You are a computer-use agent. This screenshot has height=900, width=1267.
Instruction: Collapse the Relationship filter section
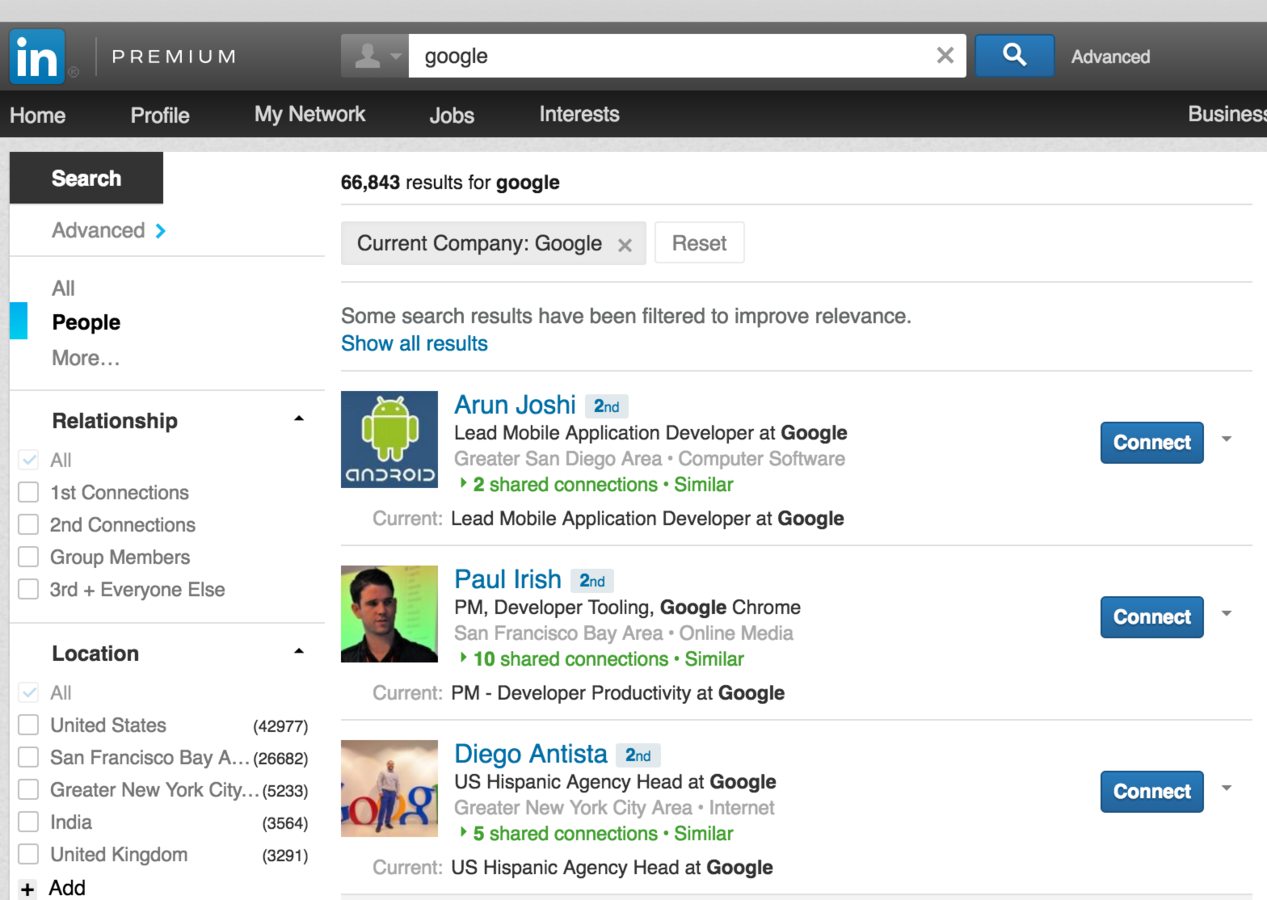coord(298,419)
